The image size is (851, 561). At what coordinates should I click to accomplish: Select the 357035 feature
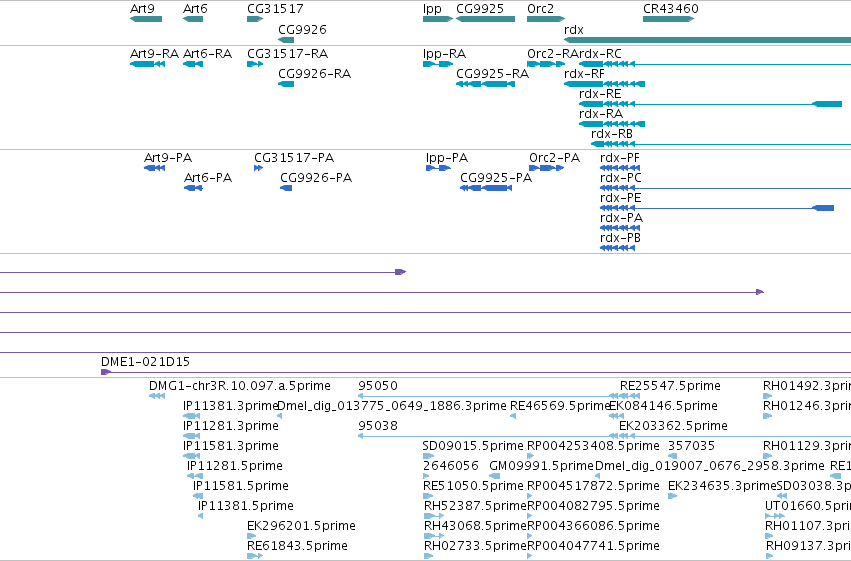tap(672, 456)
